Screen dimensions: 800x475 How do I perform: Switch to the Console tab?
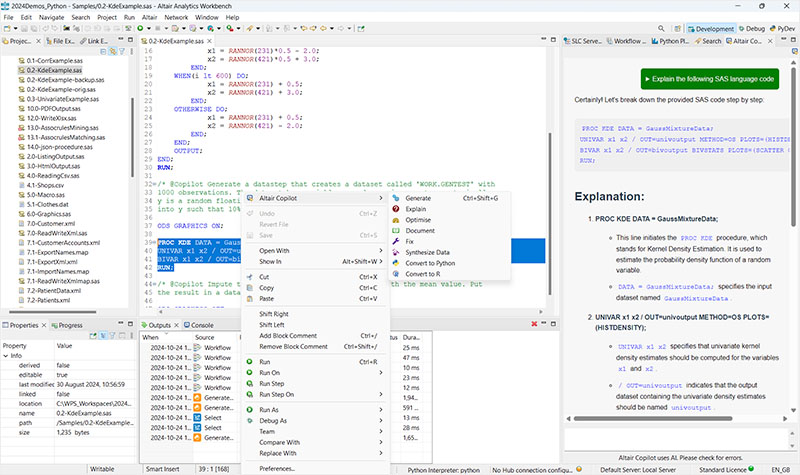pyautogui.click(x=201, y=325)
